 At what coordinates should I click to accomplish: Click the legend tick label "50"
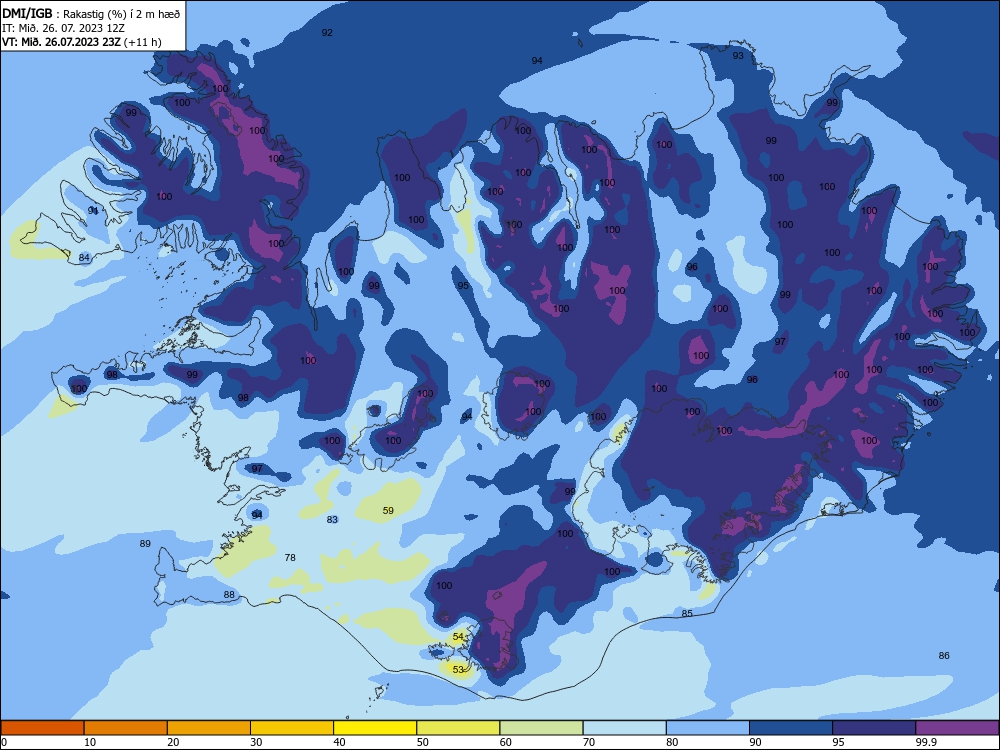coord(423,742)
